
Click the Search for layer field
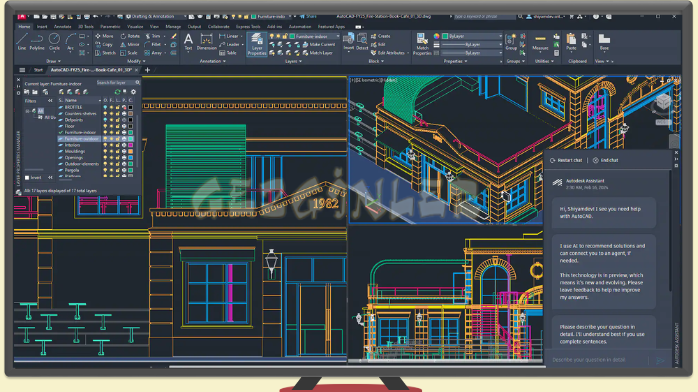point(118,83)
